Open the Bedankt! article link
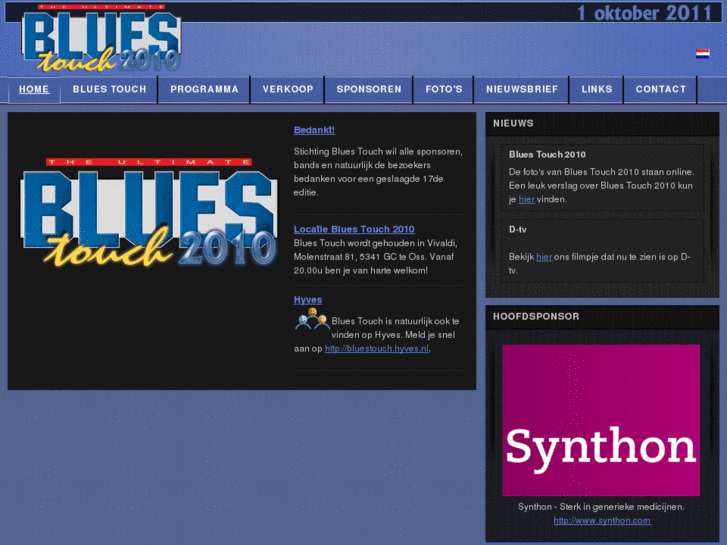Viewport: 727px width, 545px height. click(314, 130)
